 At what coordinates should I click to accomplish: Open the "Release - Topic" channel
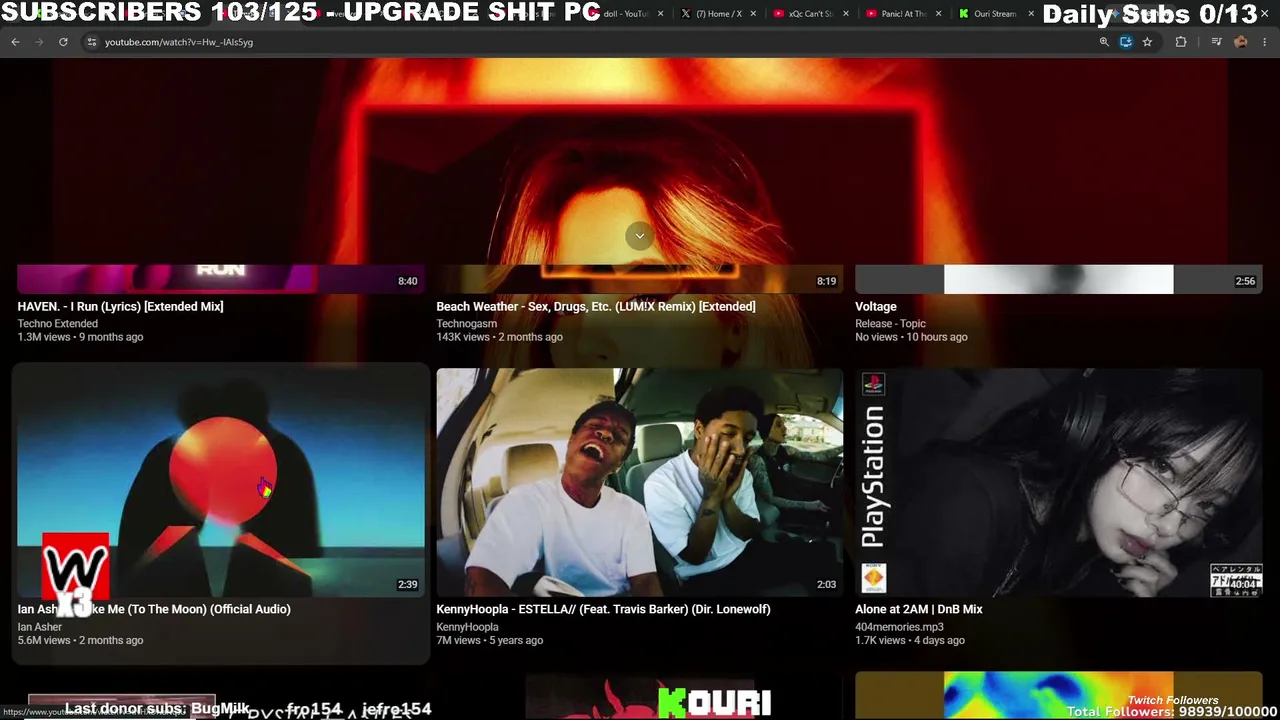tap(890, 323)
